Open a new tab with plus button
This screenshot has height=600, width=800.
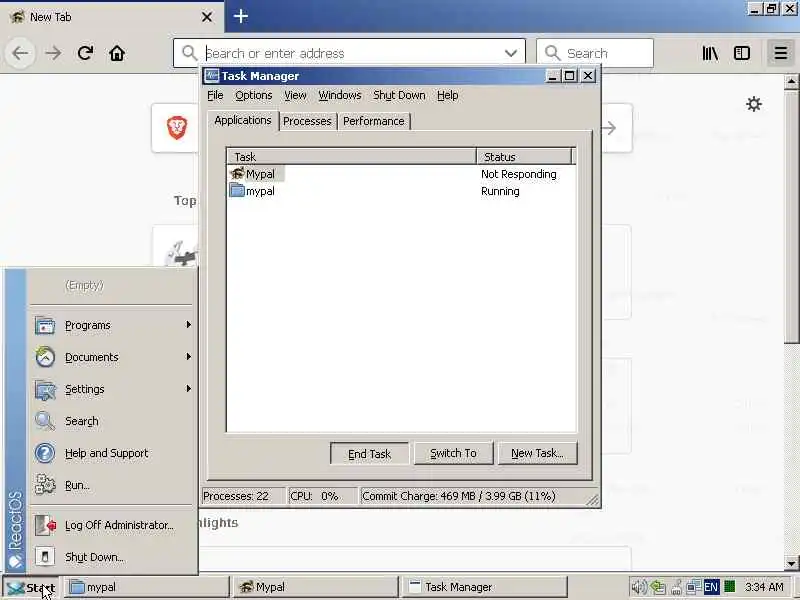(241, 16)
